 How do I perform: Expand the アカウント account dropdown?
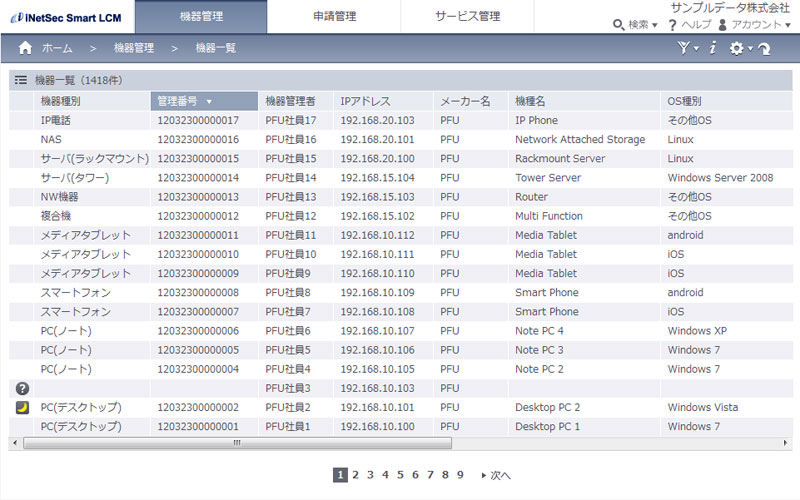point(754,24)
